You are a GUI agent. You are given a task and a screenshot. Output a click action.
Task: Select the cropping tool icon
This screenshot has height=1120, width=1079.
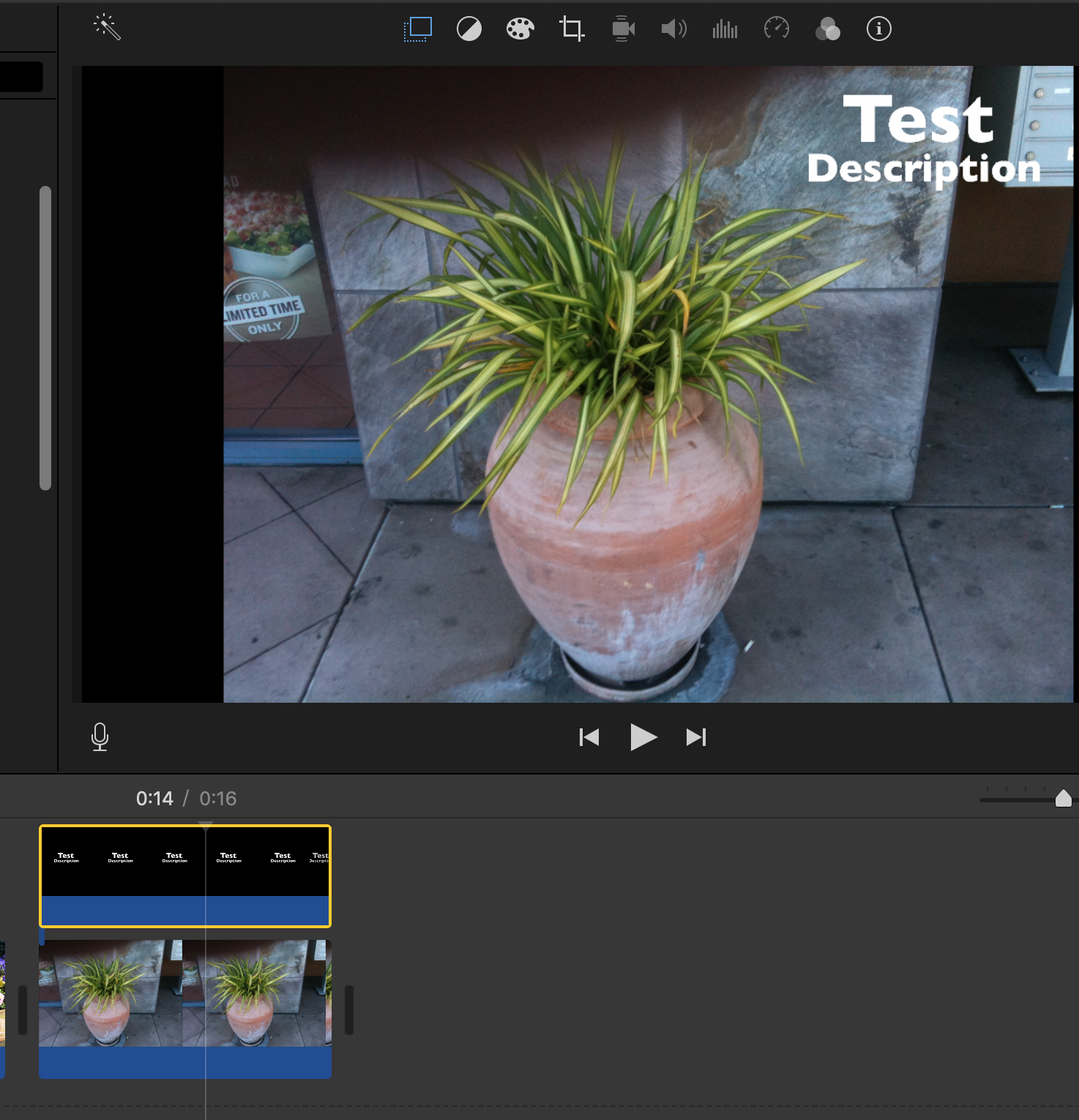click(x=572, y=29)
